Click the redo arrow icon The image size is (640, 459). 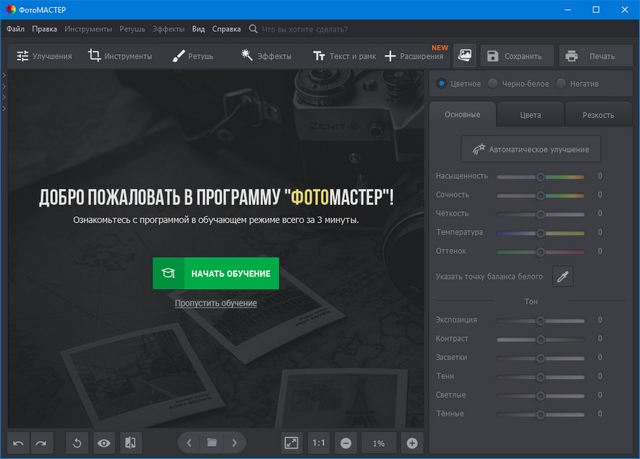41,442
